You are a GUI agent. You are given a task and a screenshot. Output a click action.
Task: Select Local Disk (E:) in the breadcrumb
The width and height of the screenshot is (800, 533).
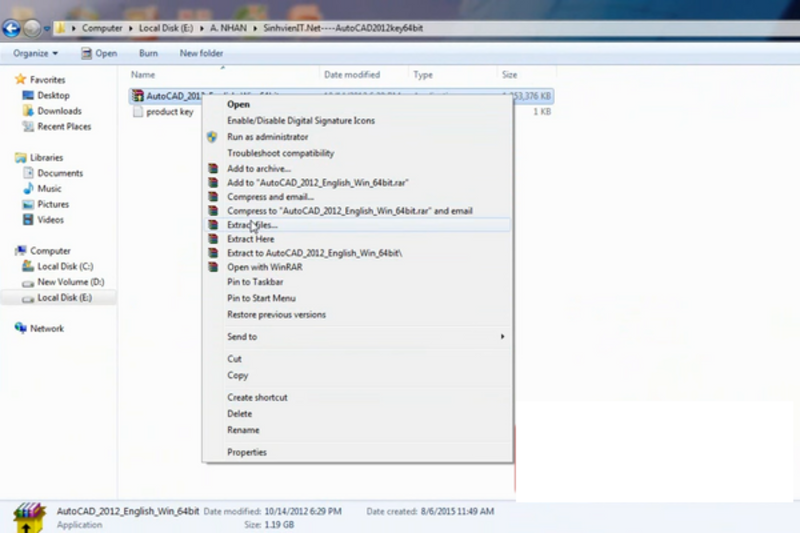pyautogui.click(x=166, y=28)
